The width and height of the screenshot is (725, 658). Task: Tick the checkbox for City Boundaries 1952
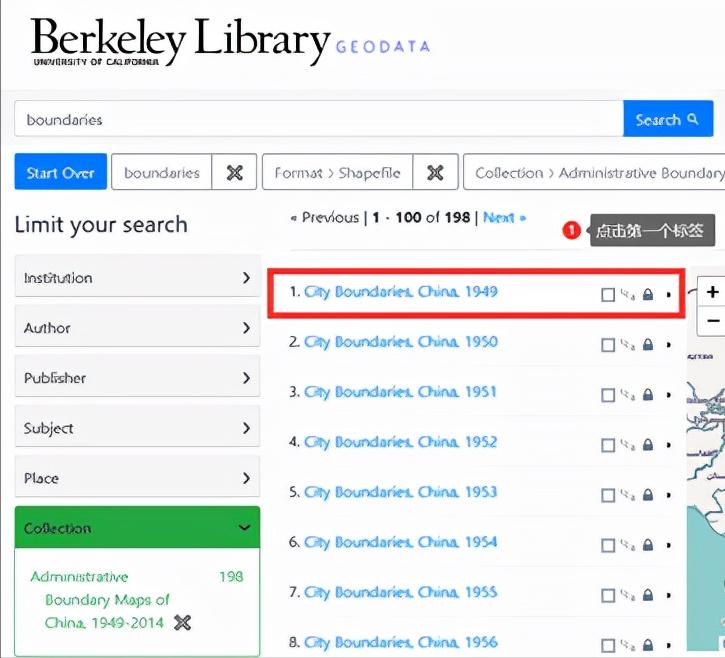pos(608,444)
